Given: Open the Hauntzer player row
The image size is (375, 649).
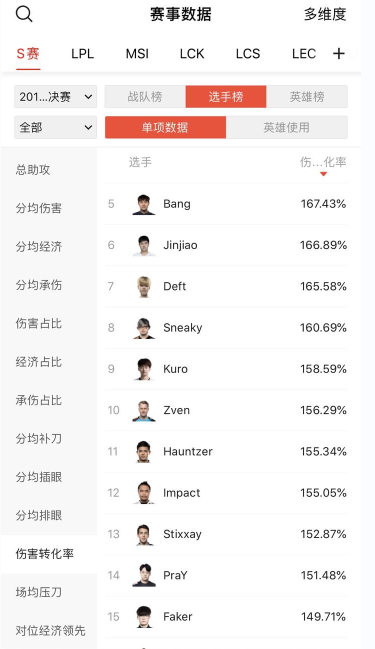Looking at the screenshot, I should click(226, 452).
